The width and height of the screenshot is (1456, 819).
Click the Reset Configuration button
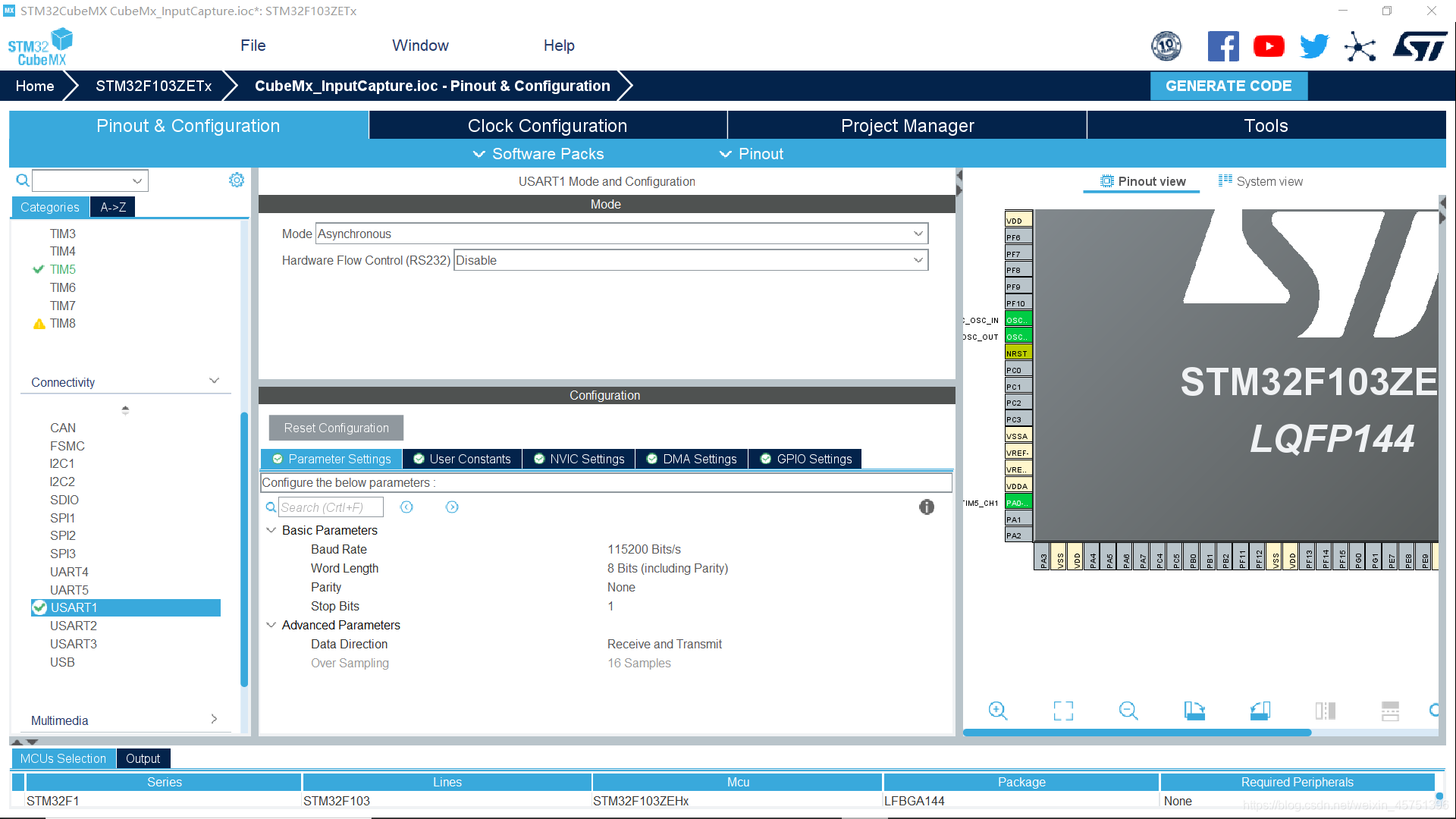[336, 428]
